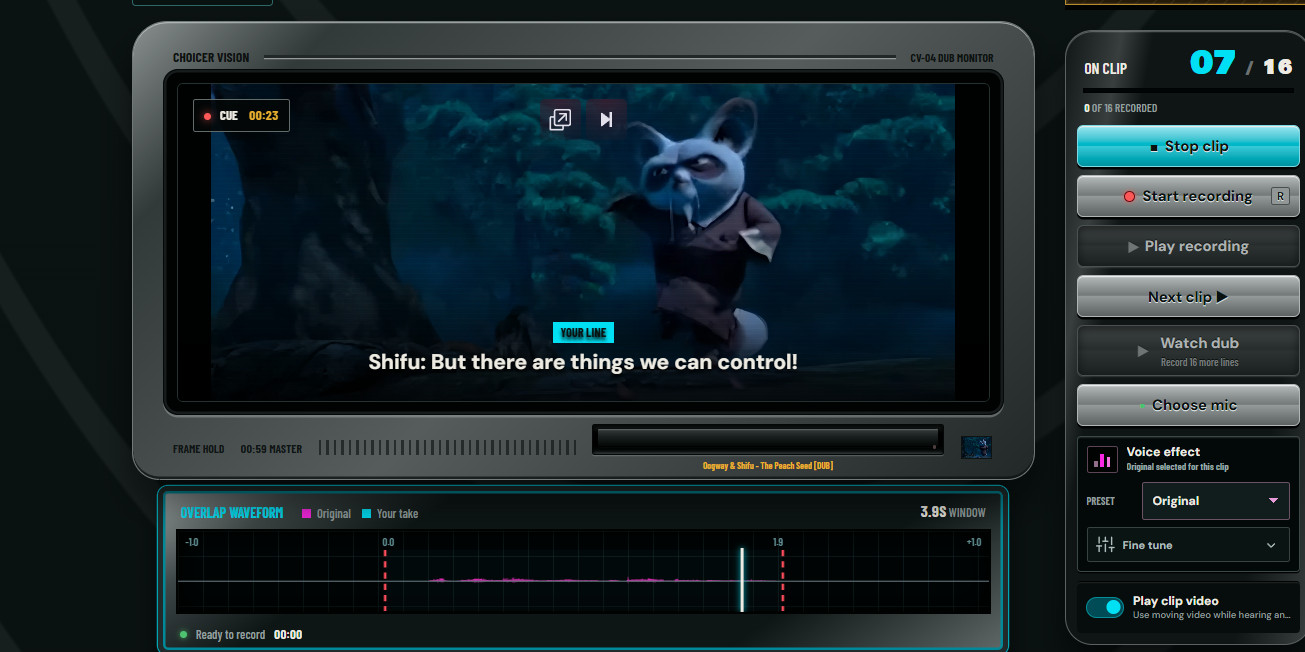1305x652 pixels.
Task: Click the CHOICER VISION label
Action: 211,58
